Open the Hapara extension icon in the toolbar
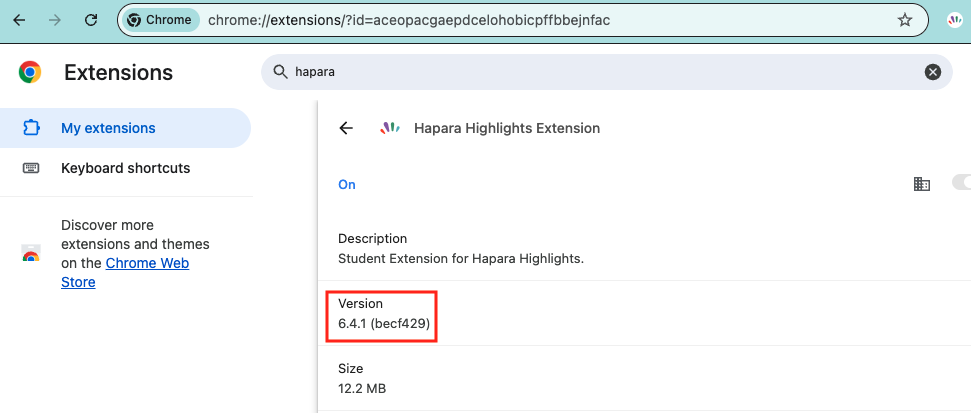 coord(956,20)
